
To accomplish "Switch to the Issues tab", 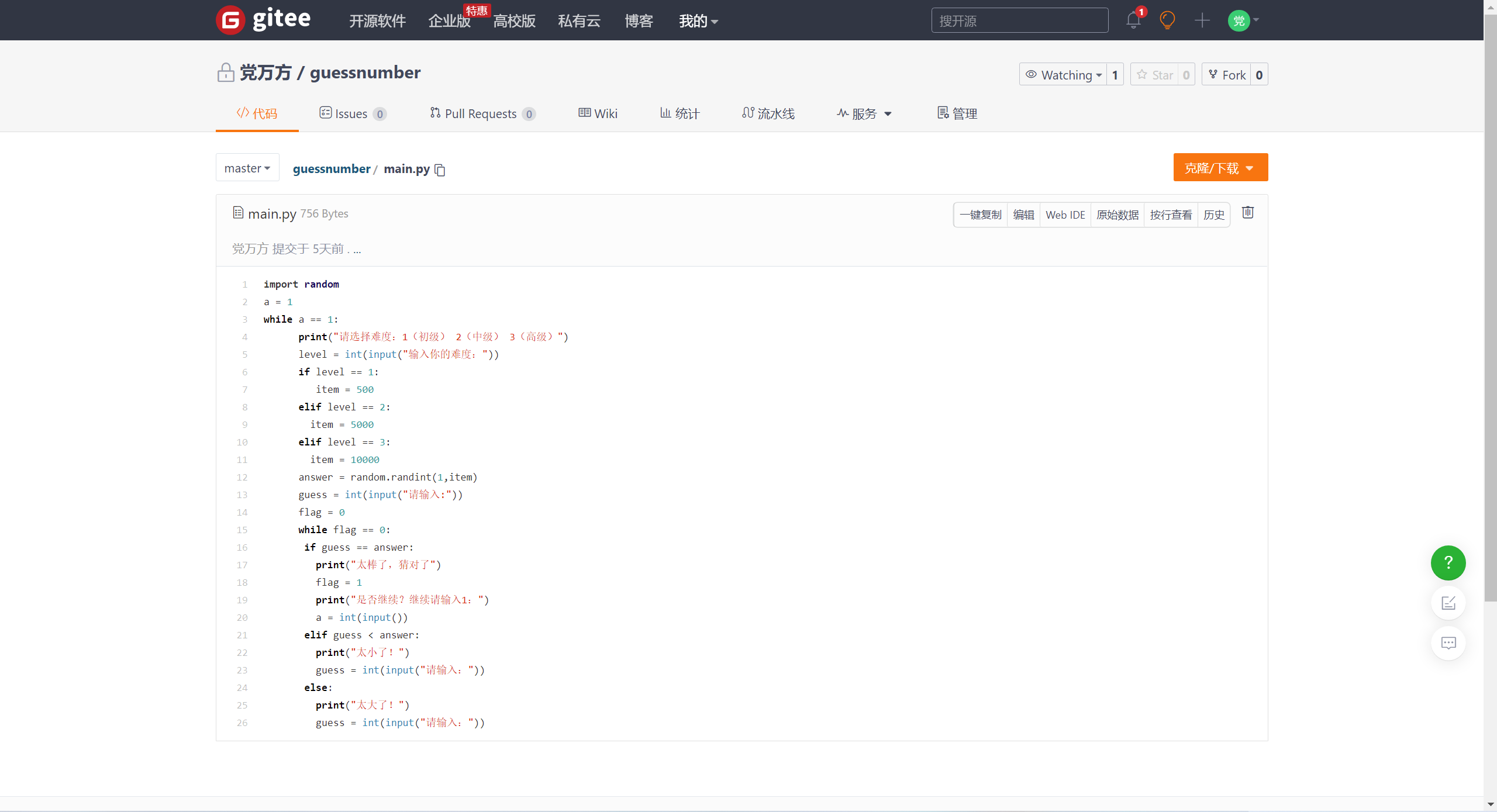I will (351, 113).
